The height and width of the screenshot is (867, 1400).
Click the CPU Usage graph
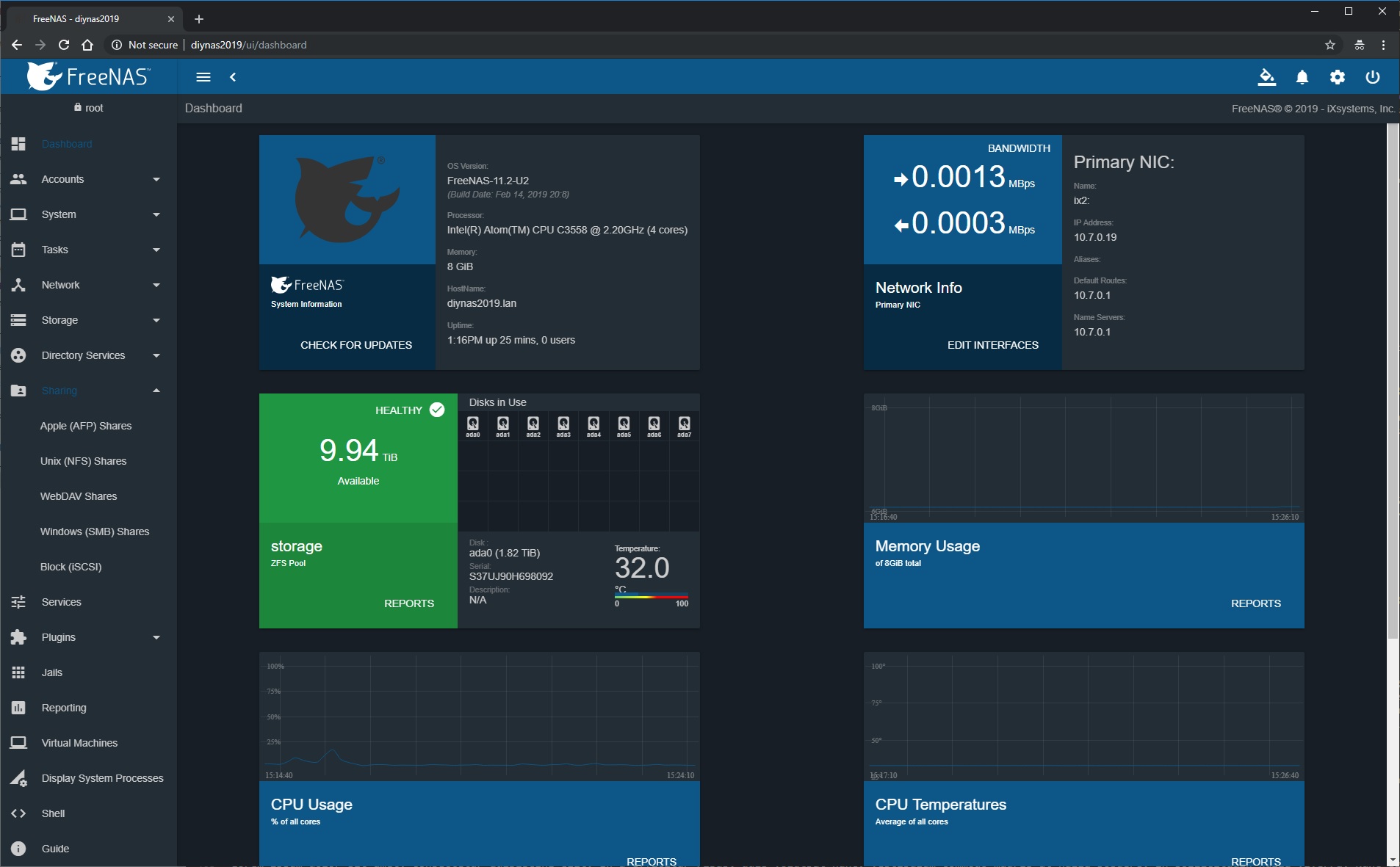pyautogui.click(x=480, y=717)
